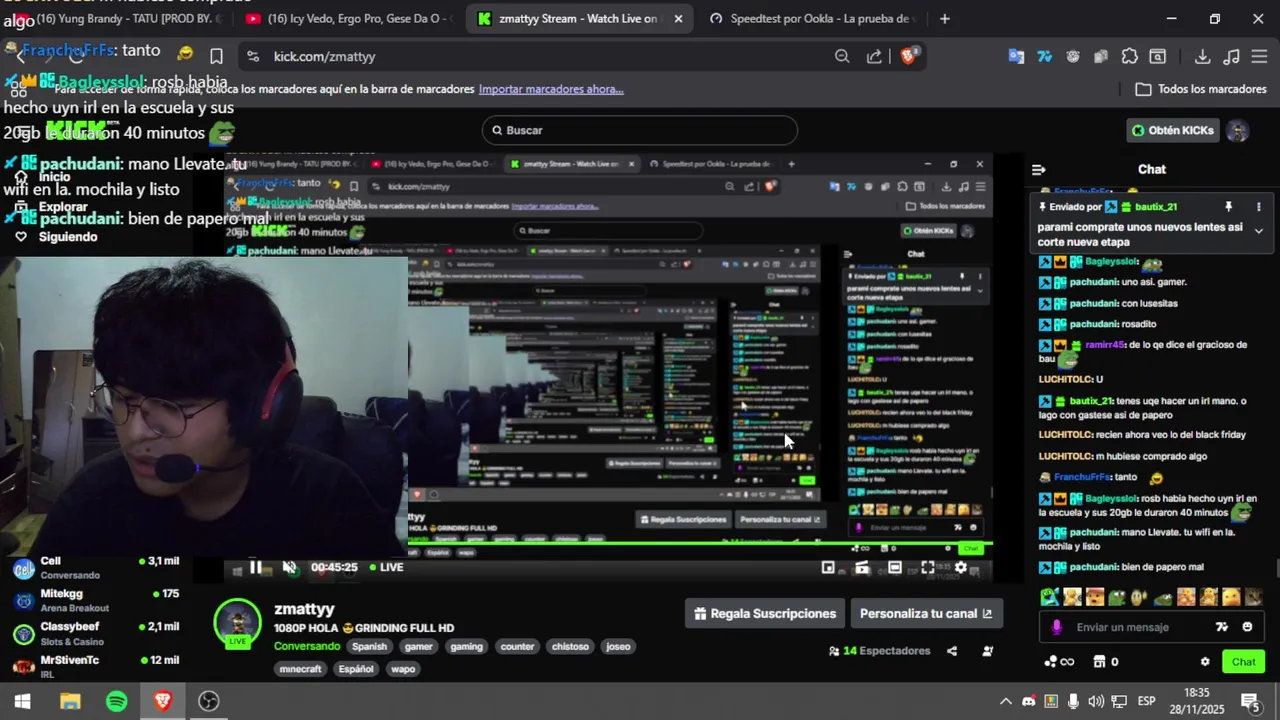Screen dimensions: 1280x720
Task: Open Brave Shields lion icon
Action: tap(909, 56)
